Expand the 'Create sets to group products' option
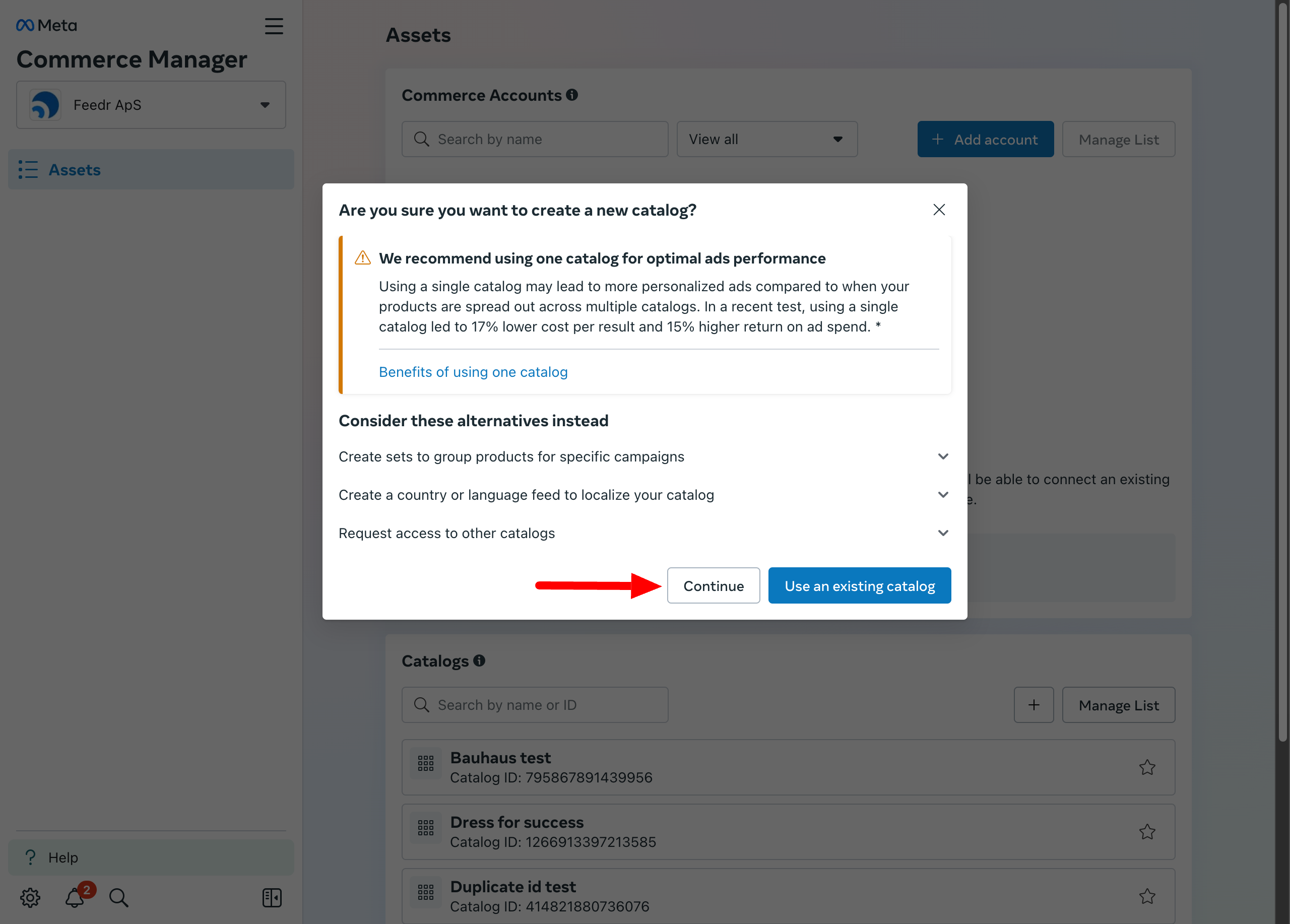Image resolution: width=1290 pixels, height=924 pixels. point(940,456)
